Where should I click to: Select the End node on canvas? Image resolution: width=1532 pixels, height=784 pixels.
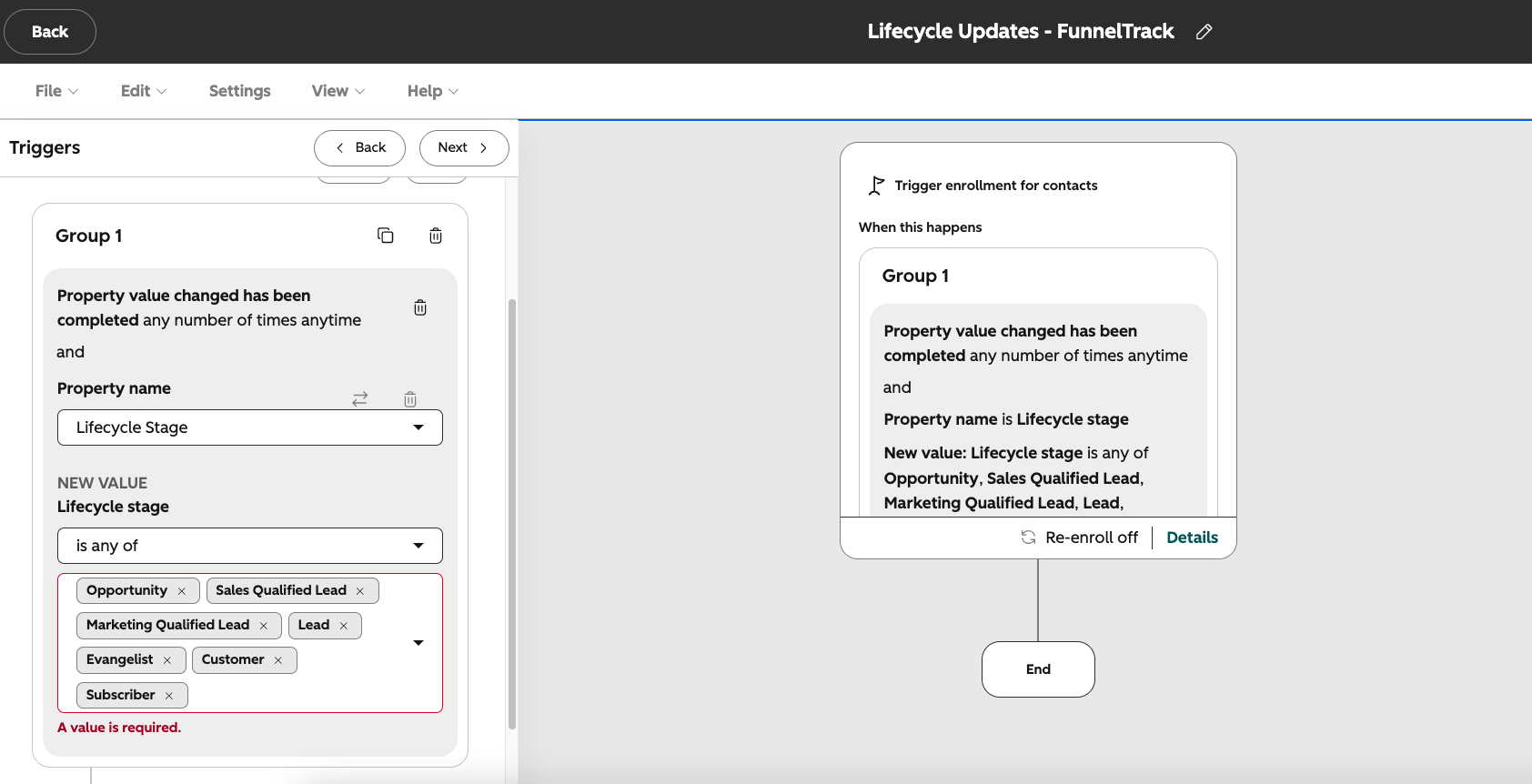pos(1038,669)
